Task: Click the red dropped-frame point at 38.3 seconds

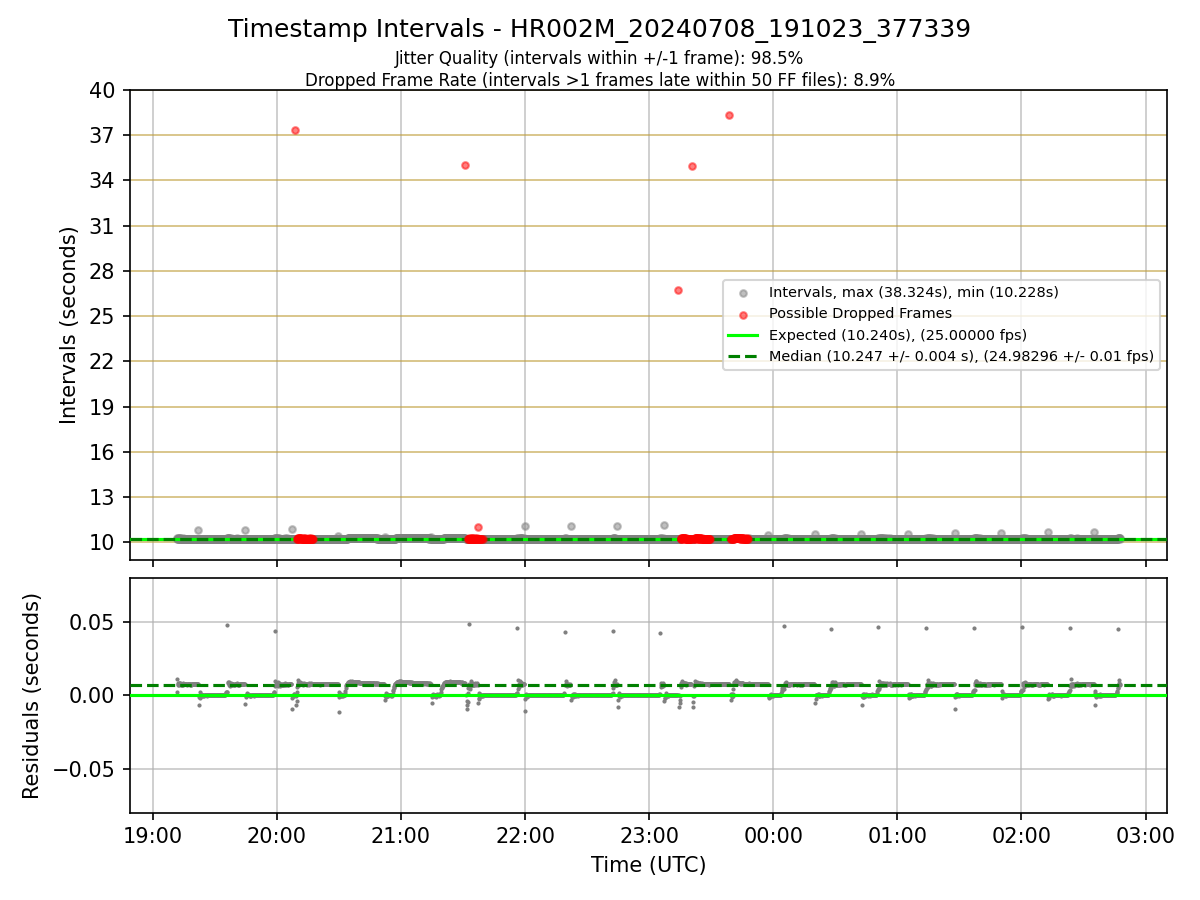Action: point(729,115)
